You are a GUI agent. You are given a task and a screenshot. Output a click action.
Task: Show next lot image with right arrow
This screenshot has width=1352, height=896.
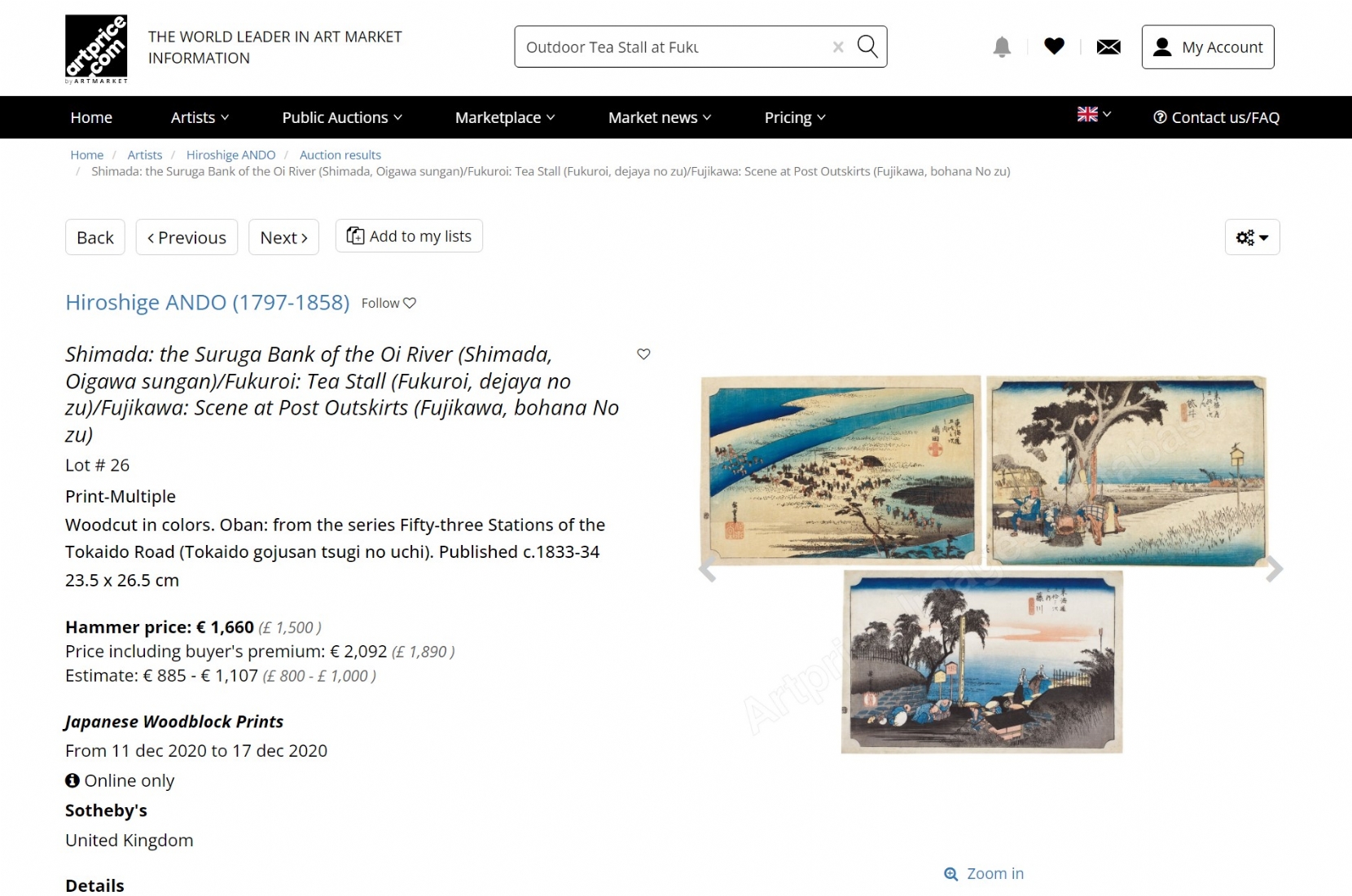[x=1274, y=569]
